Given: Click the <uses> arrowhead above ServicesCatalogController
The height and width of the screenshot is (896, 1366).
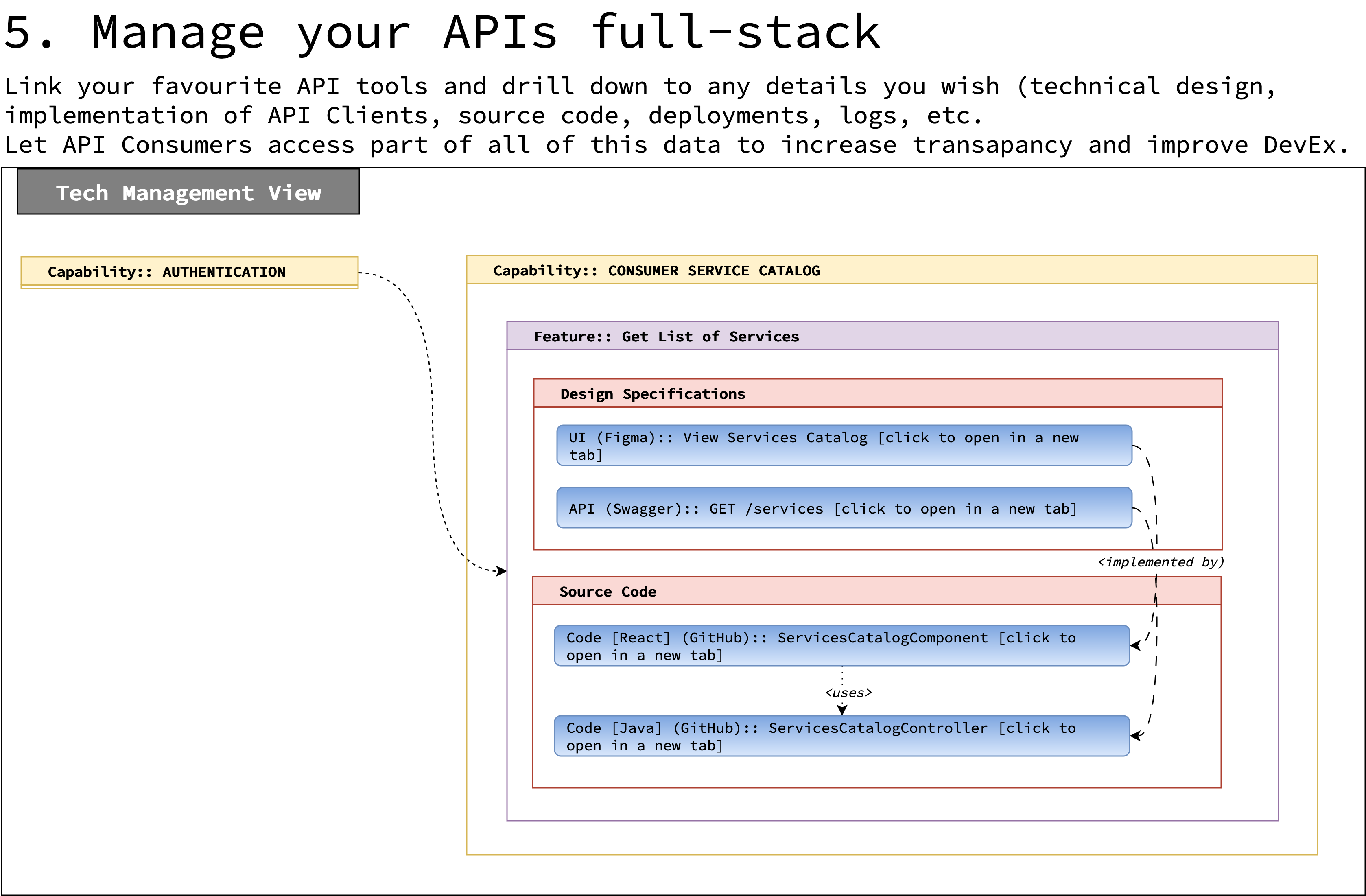Looking at the screenshot, I should [x=842, y=710].
